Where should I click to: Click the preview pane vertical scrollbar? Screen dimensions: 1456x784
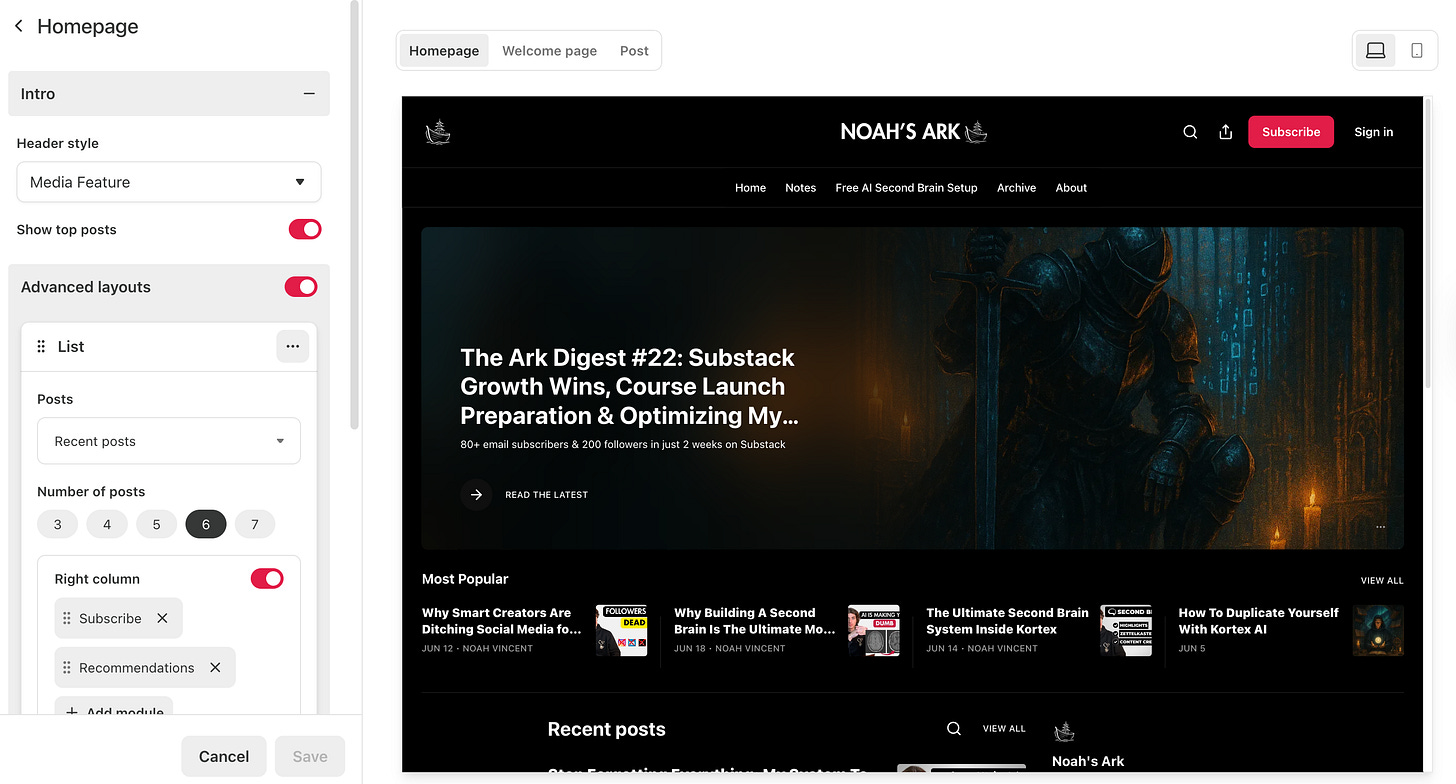click(1427, 245)
